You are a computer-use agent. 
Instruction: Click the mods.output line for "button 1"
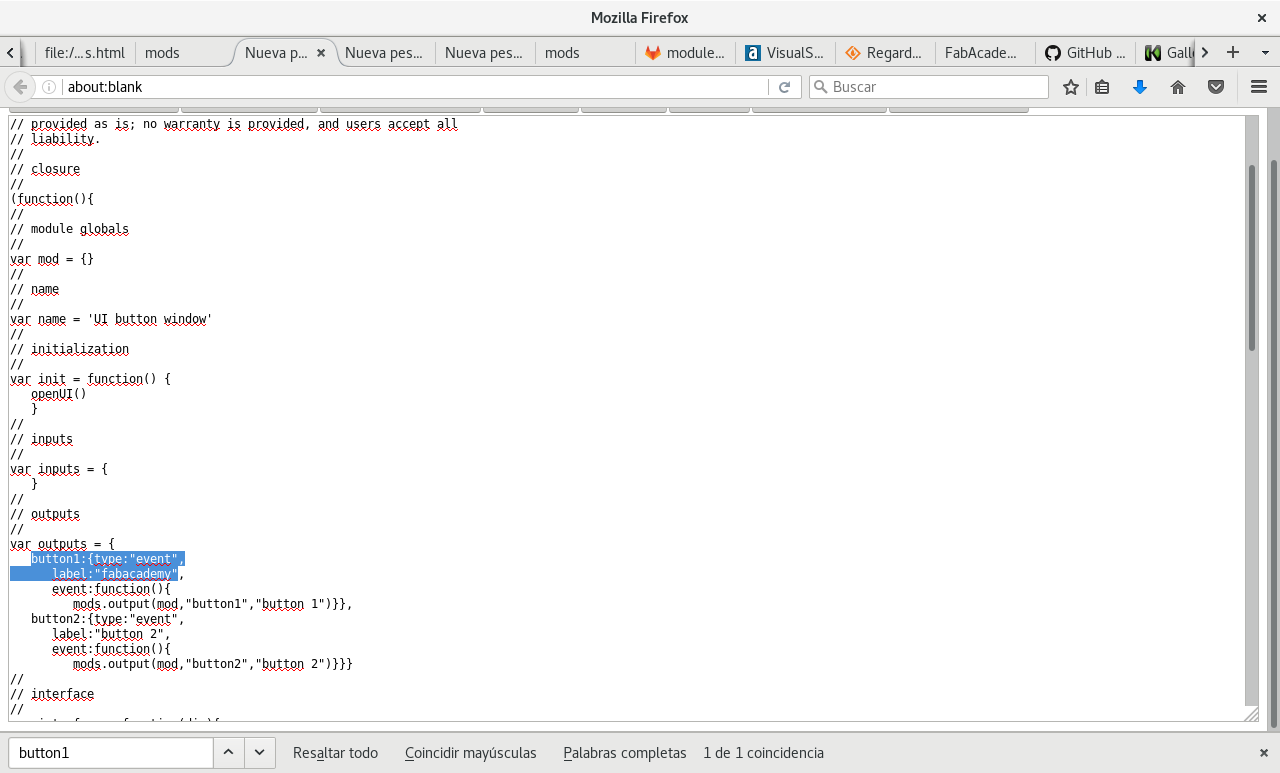tap(213, 604)
